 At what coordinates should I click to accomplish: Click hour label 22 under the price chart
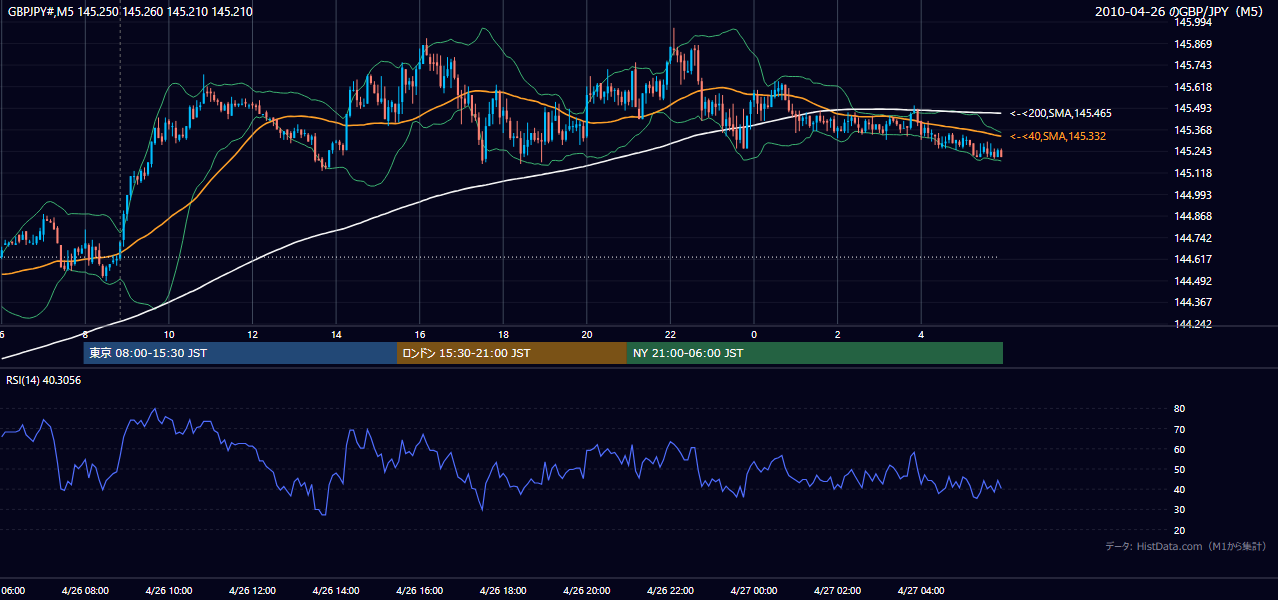point(670,335)
